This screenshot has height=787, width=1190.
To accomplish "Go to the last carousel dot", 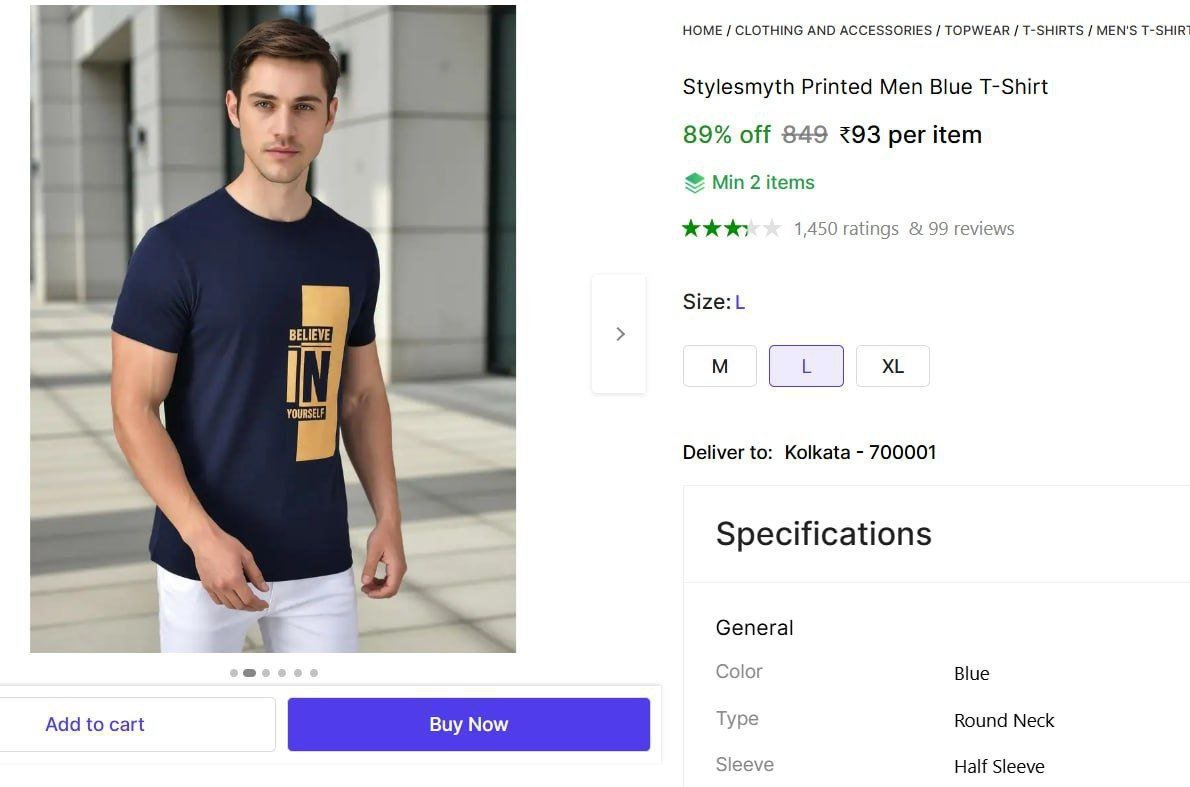I will pyautogui.click(x=314, y=673).
